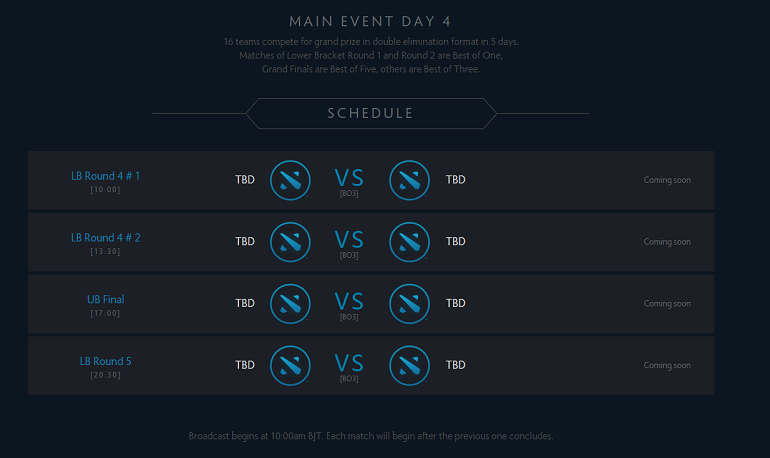The width and height of the screenshot is (770, 458).
Task: Click Coming soon in LB Round 4 # 2 row
Action: coord(667,242)
